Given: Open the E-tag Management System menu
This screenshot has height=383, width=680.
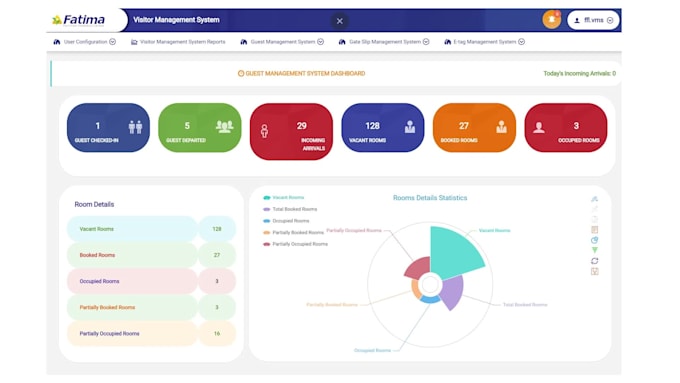Looking at the screenshot, I should point(484,42).
